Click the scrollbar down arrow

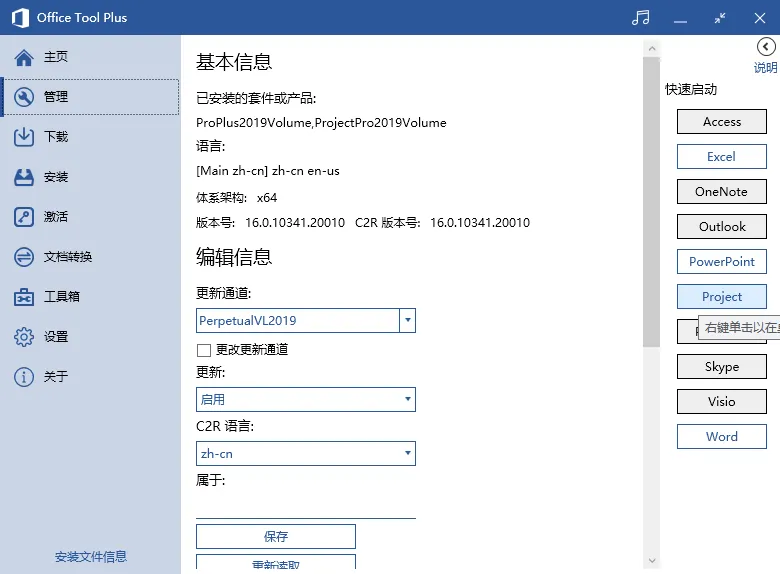[x=652, y=561]
